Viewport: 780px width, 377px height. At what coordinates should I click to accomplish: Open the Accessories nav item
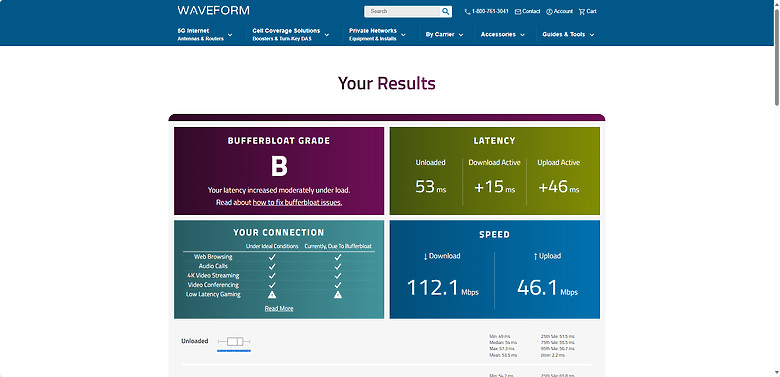tap(498, 34)
